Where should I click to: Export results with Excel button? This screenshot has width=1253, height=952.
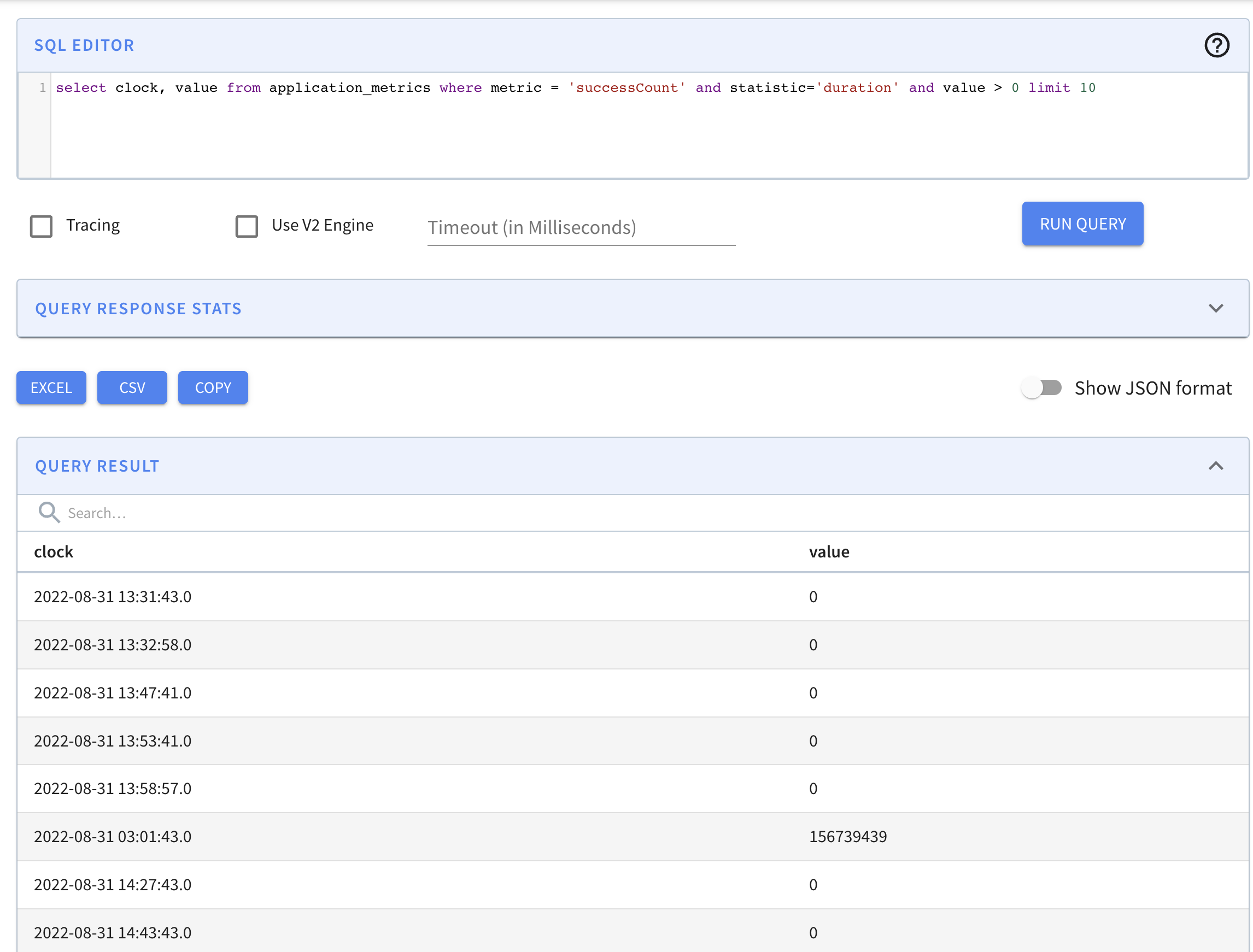click(51, 387)
